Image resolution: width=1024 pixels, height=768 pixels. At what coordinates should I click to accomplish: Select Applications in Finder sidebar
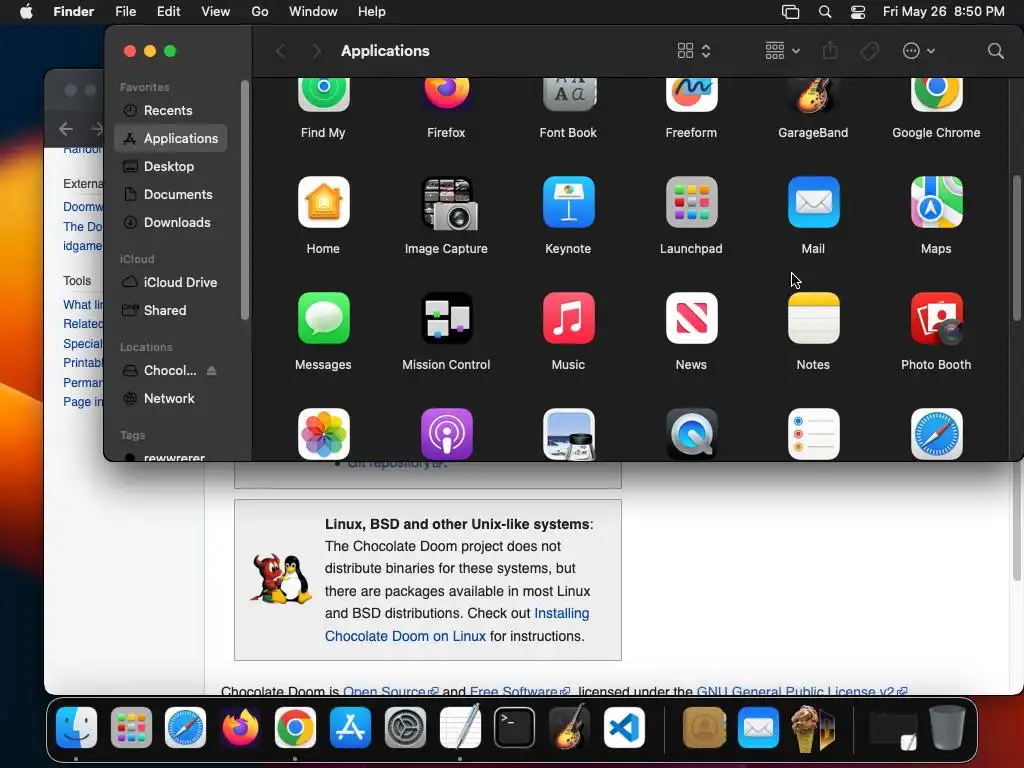tap(170, 138)
